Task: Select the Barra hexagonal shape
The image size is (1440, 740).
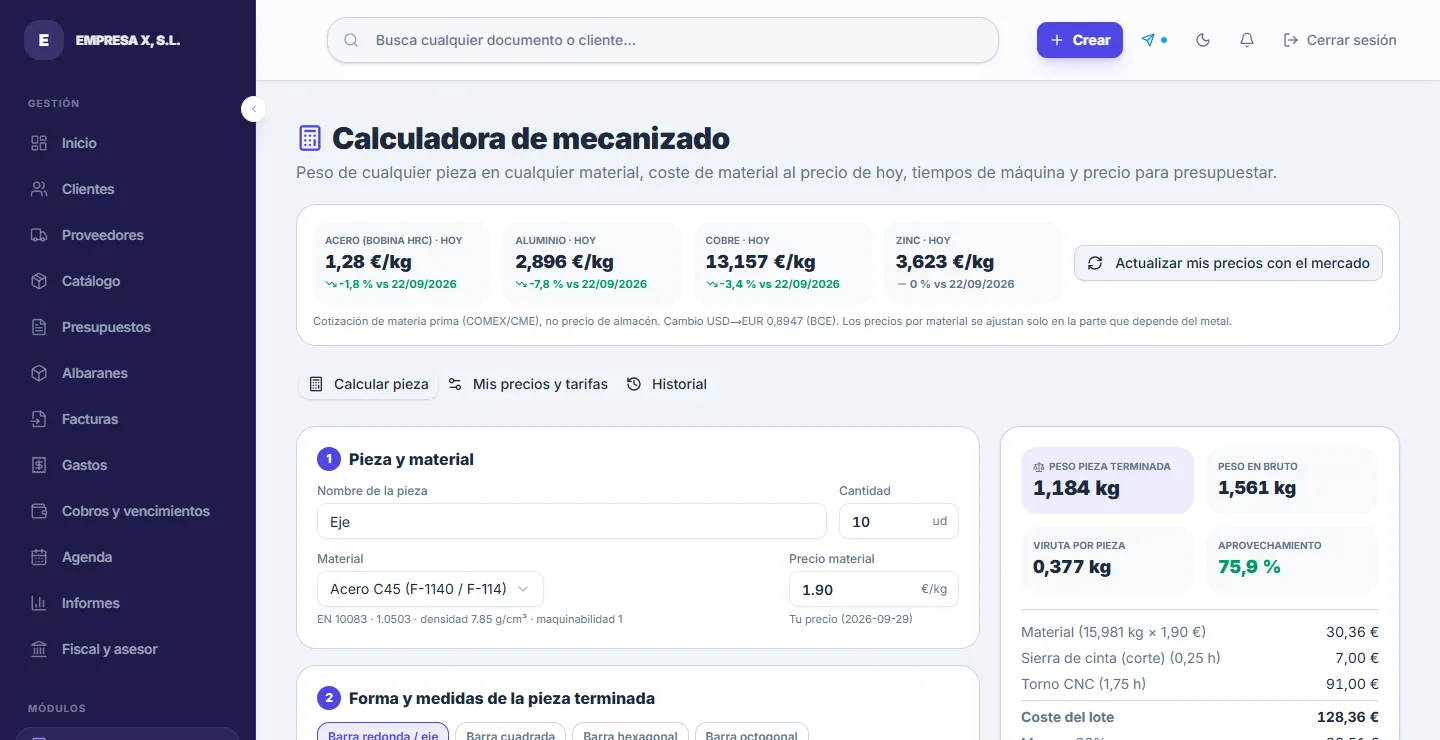Action: click(630, 733)
